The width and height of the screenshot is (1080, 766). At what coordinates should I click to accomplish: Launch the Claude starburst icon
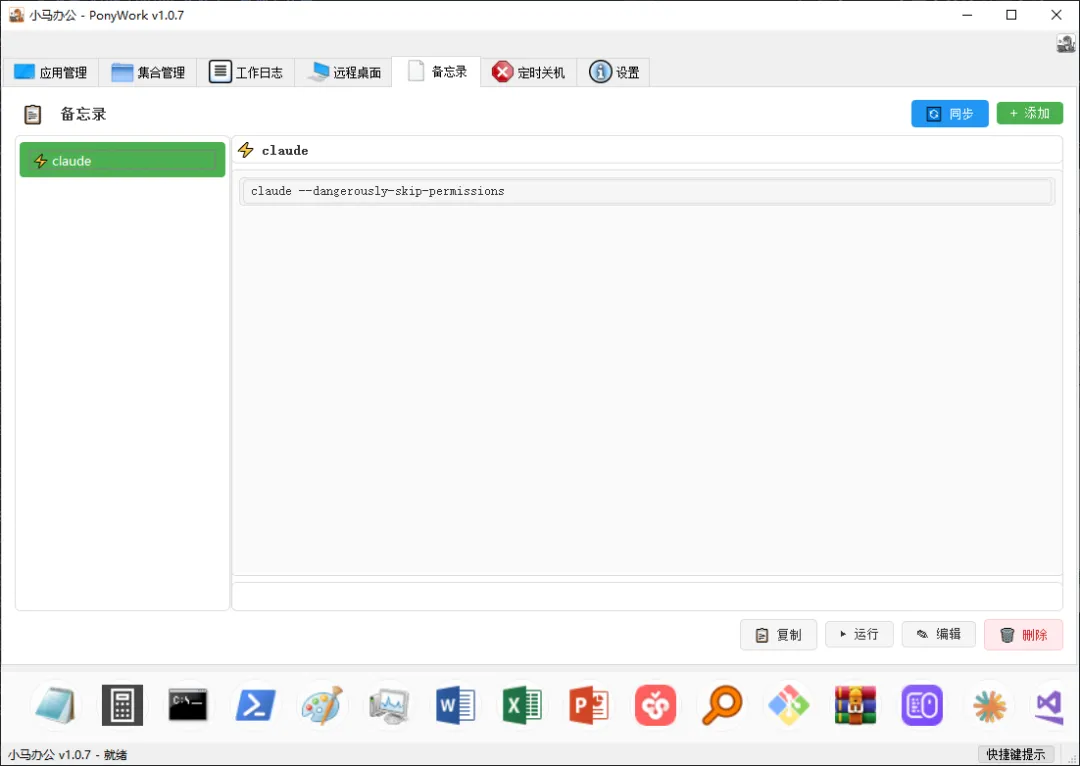click(x=988, y=705)
